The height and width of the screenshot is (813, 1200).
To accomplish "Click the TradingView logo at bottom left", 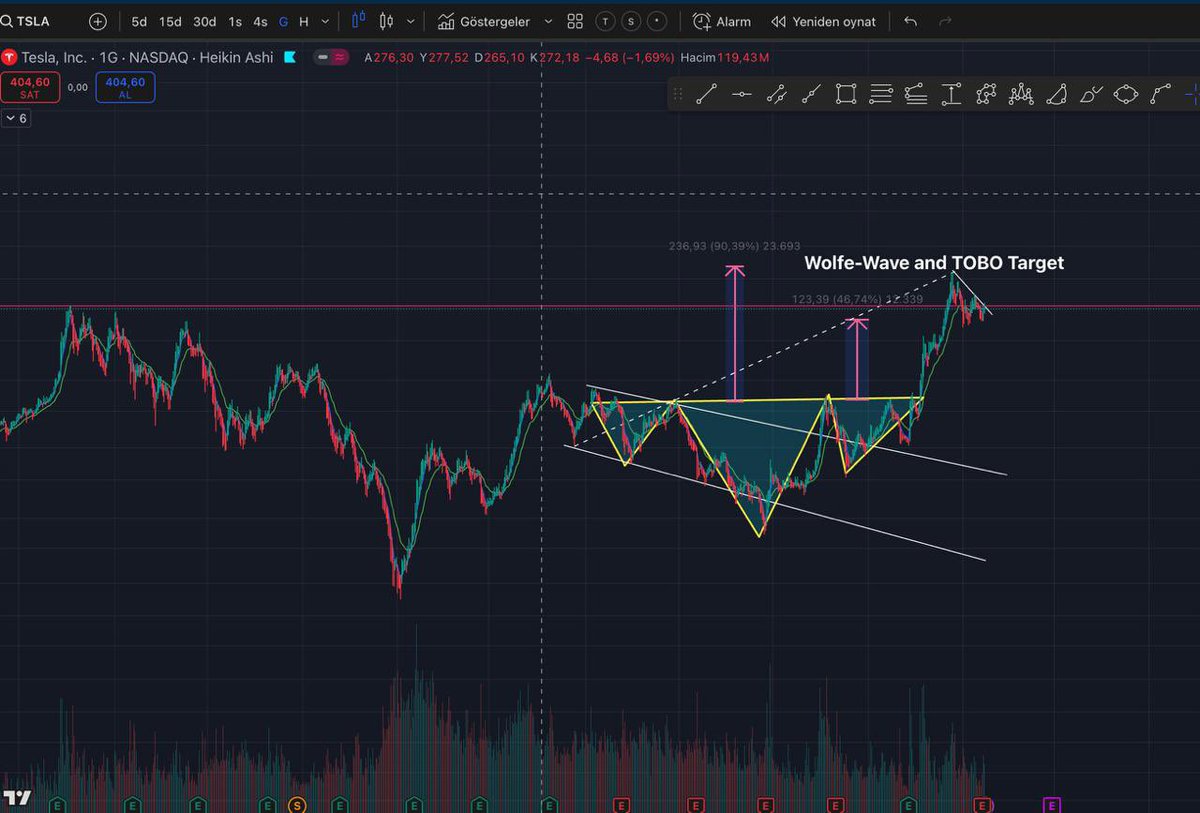I will tap(15, 797).
